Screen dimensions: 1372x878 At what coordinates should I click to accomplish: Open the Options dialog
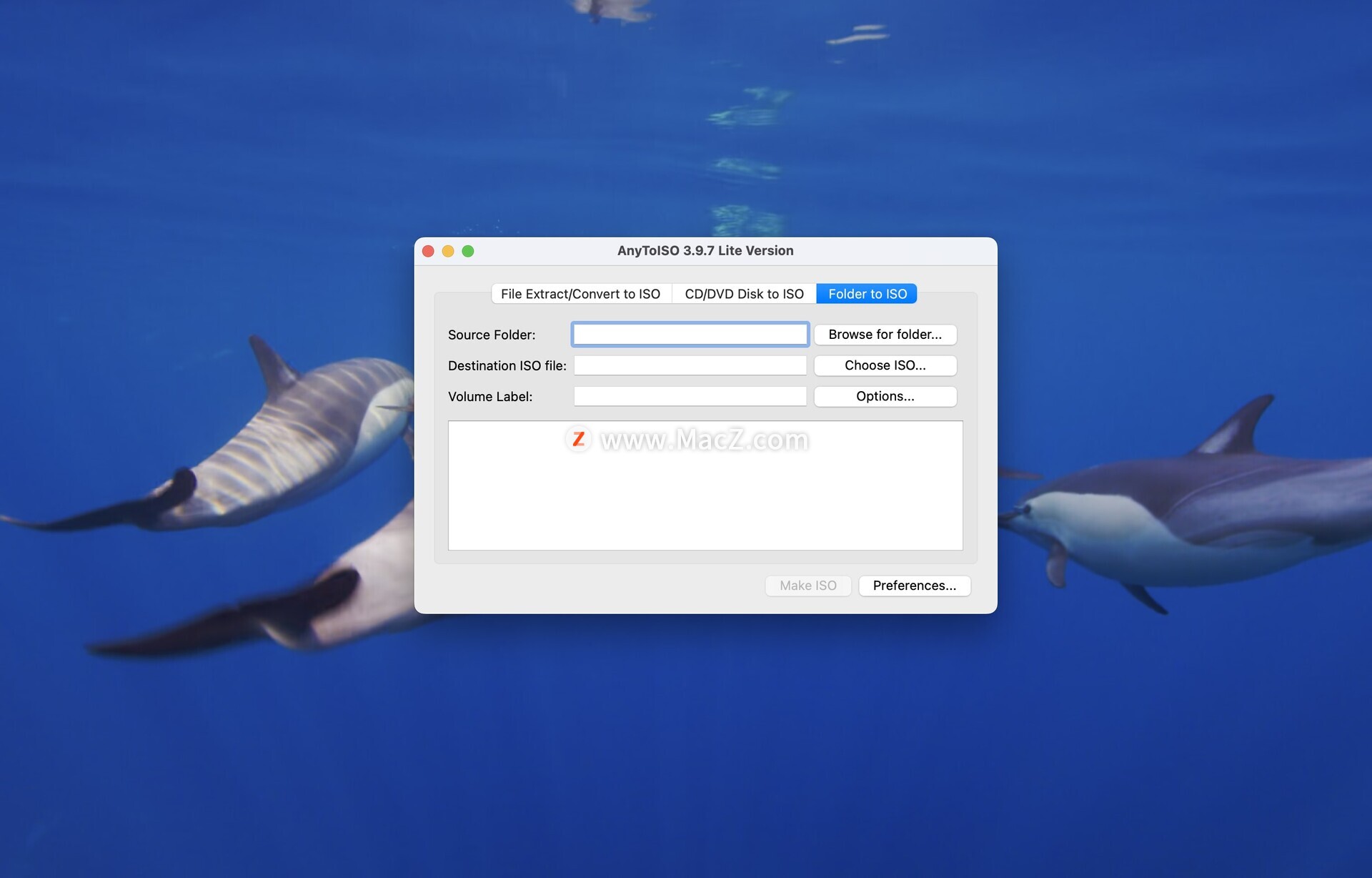click(x=885, y=396)
